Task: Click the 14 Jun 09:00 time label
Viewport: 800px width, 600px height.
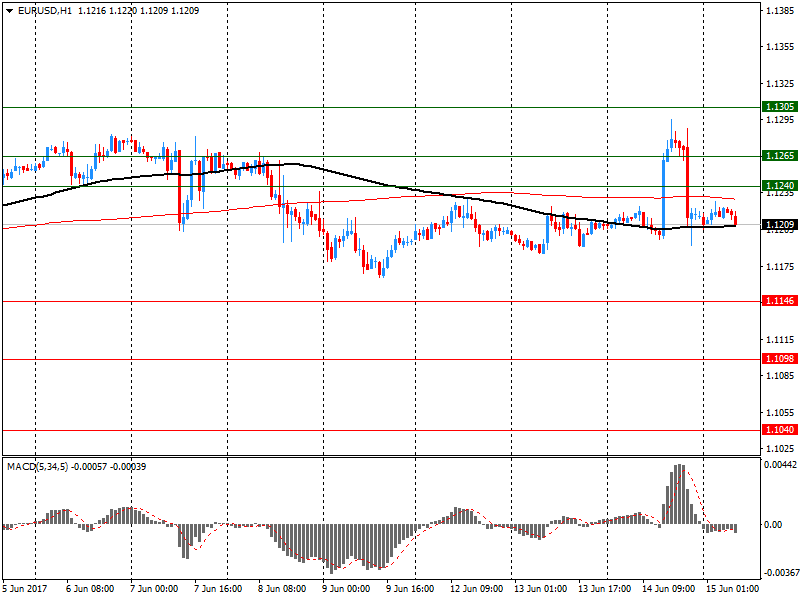Action: 668,589
